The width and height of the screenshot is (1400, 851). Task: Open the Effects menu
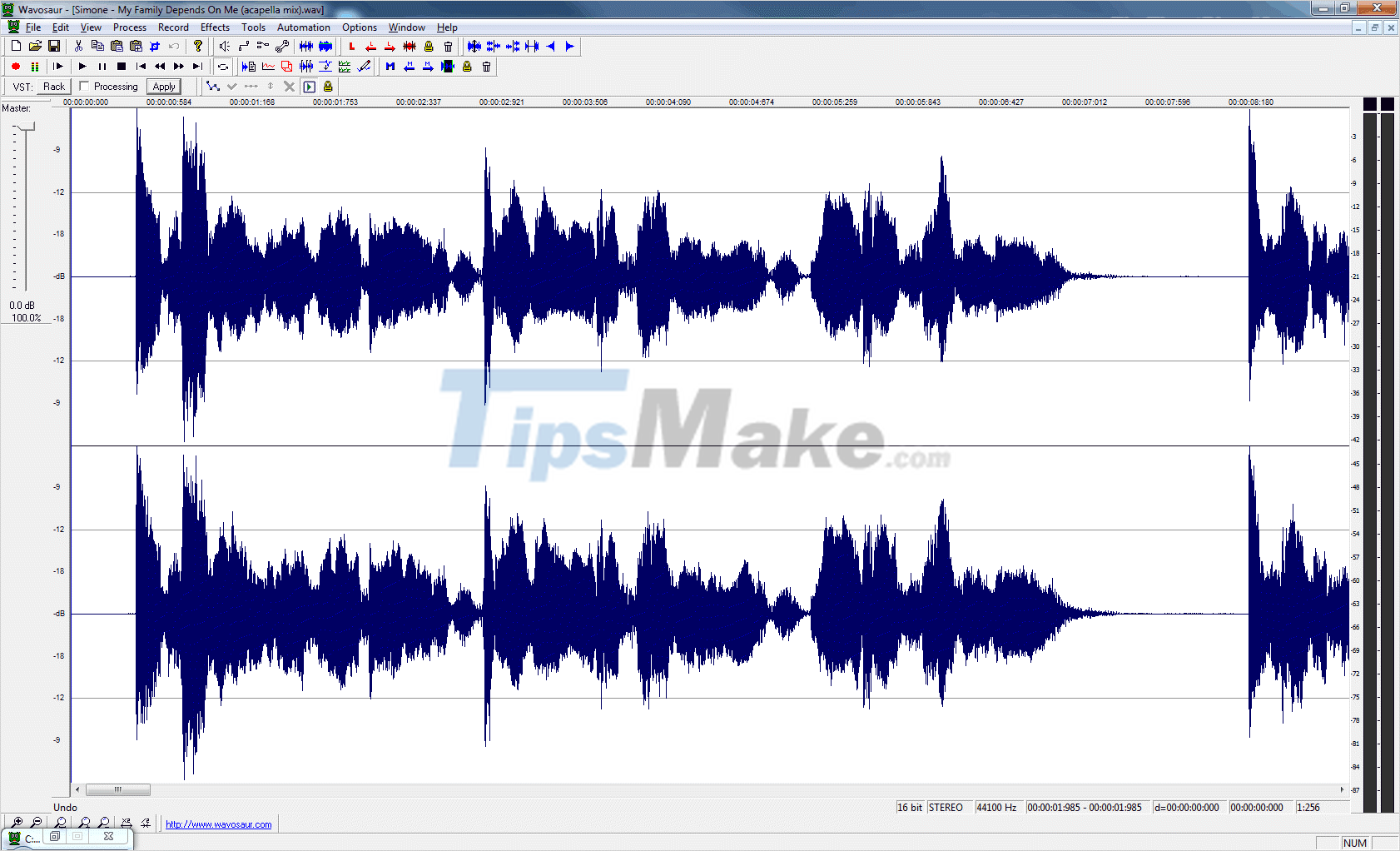point(215,27)
